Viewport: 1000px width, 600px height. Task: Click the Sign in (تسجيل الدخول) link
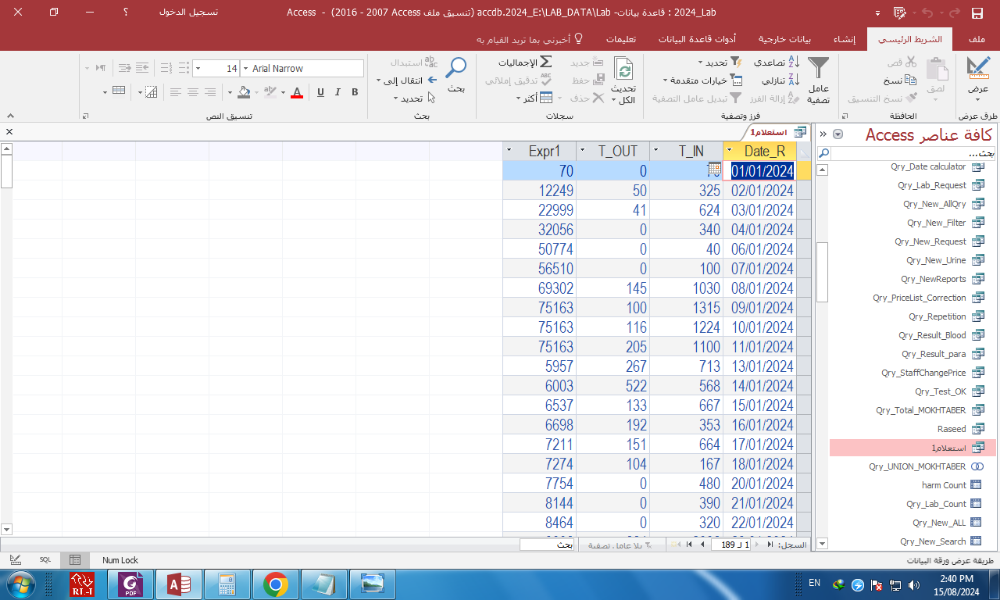[188, 12]
